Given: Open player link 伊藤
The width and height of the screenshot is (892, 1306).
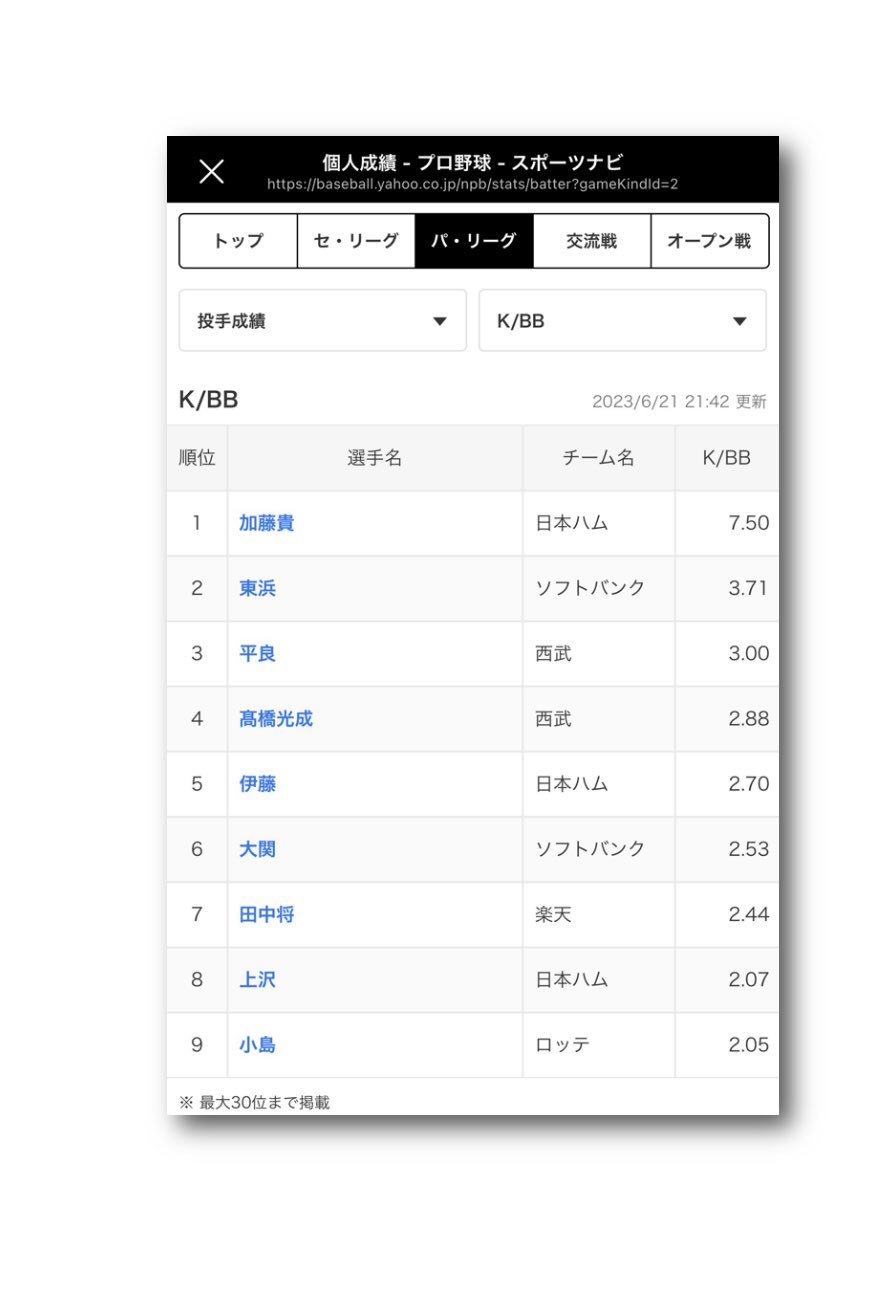Looking at the screenshot, I should 257,784.
